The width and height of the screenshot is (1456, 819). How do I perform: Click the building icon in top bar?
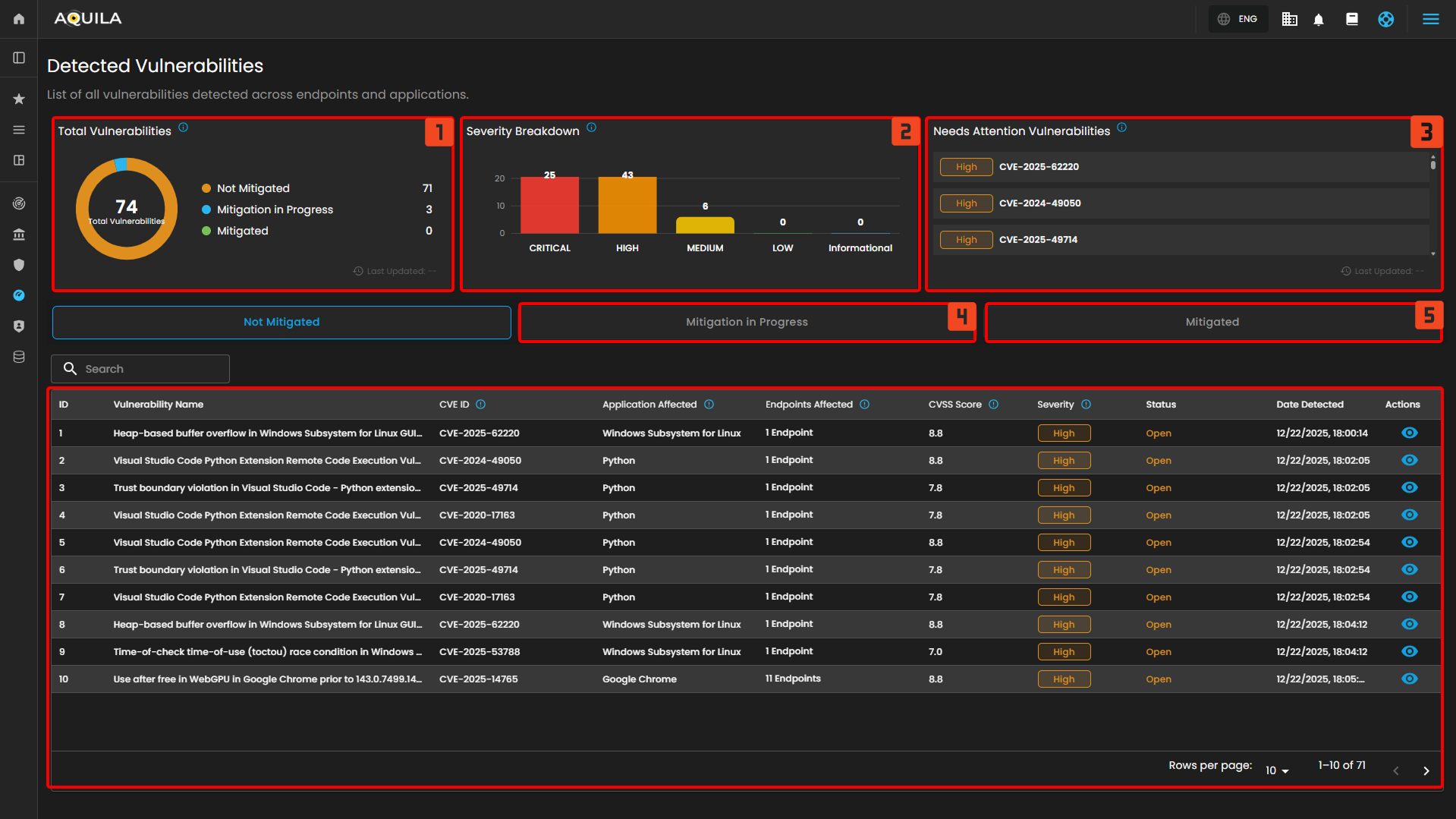tap(1289, 20)
